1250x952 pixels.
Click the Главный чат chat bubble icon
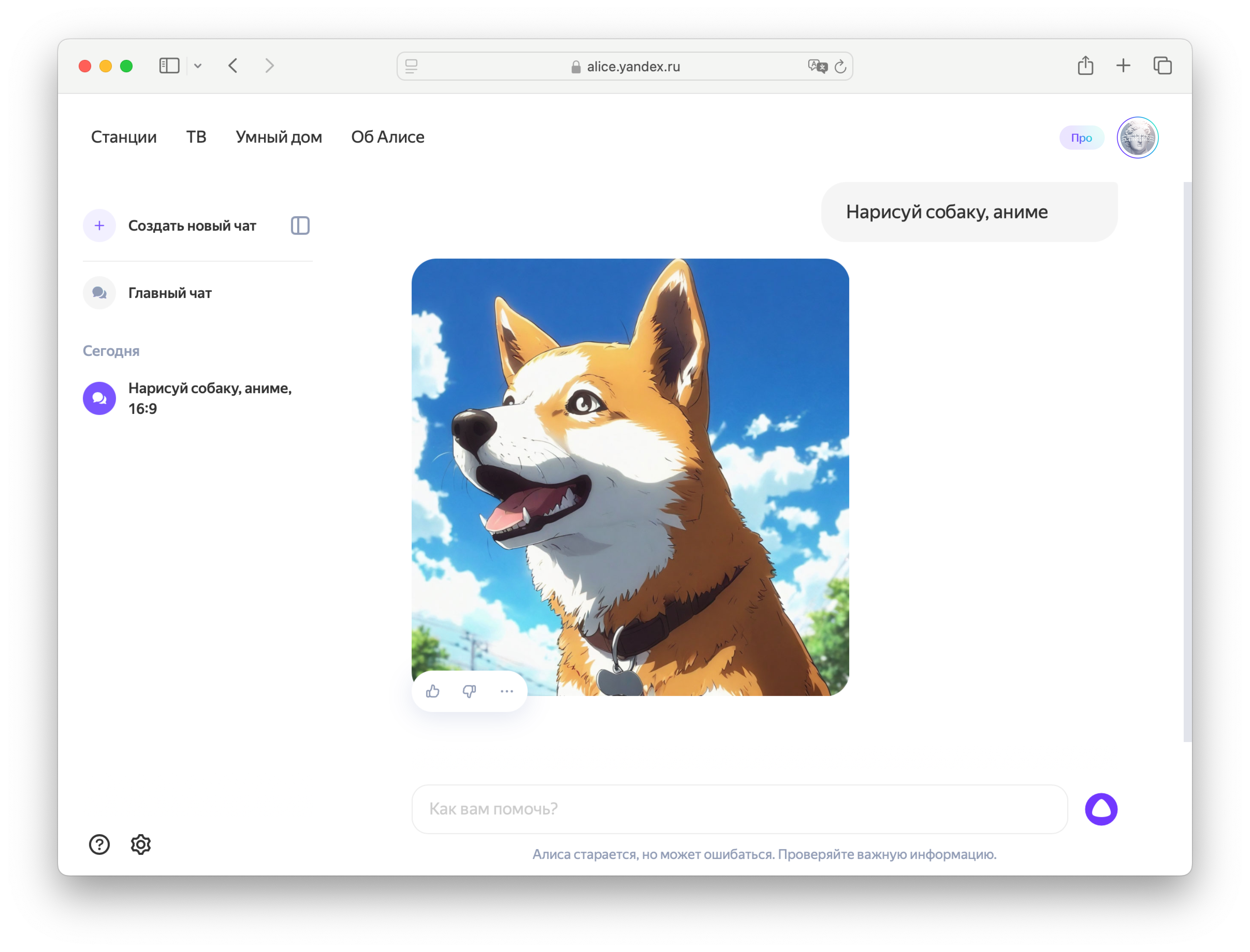99,292
